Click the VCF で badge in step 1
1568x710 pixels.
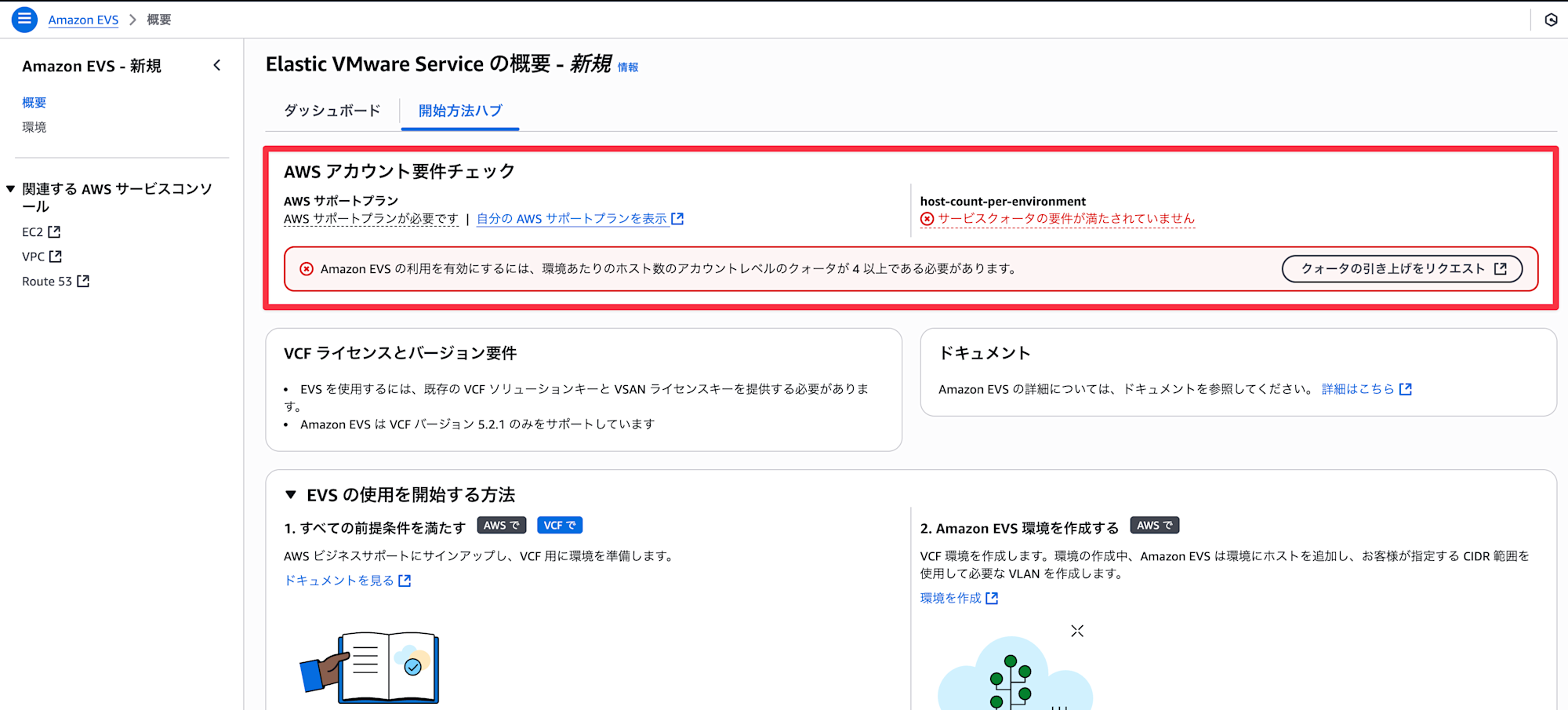560,526
